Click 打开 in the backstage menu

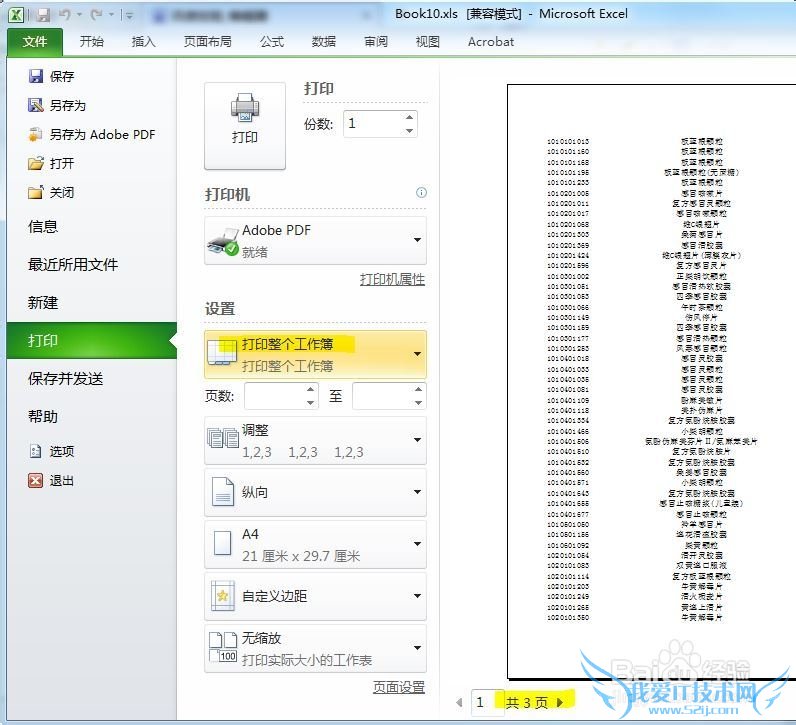click(x=51, y=163)
